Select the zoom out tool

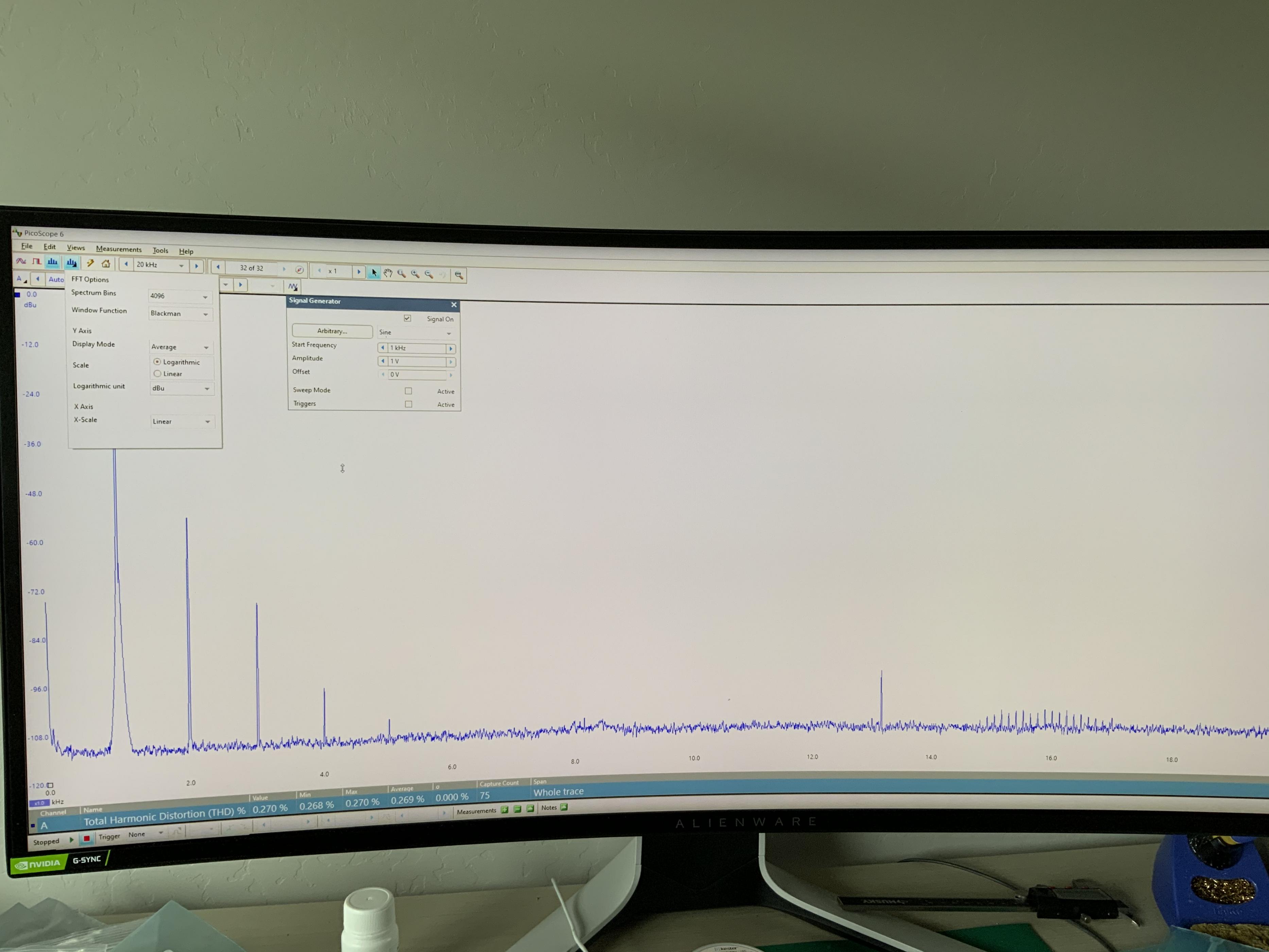pos(429,274)
